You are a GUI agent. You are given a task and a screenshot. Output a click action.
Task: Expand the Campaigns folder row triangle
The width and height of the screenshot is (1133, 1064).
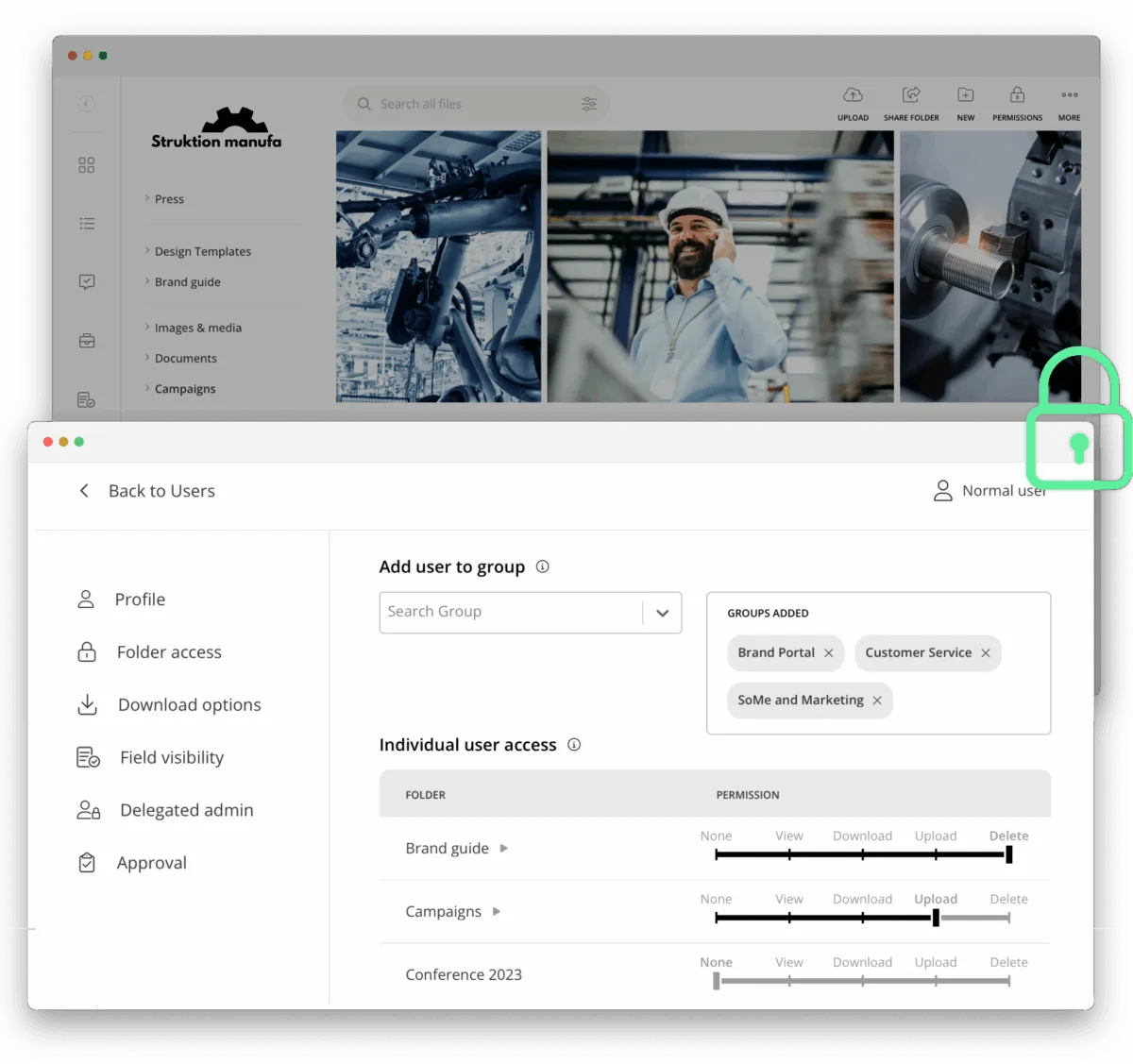(497, 912)
